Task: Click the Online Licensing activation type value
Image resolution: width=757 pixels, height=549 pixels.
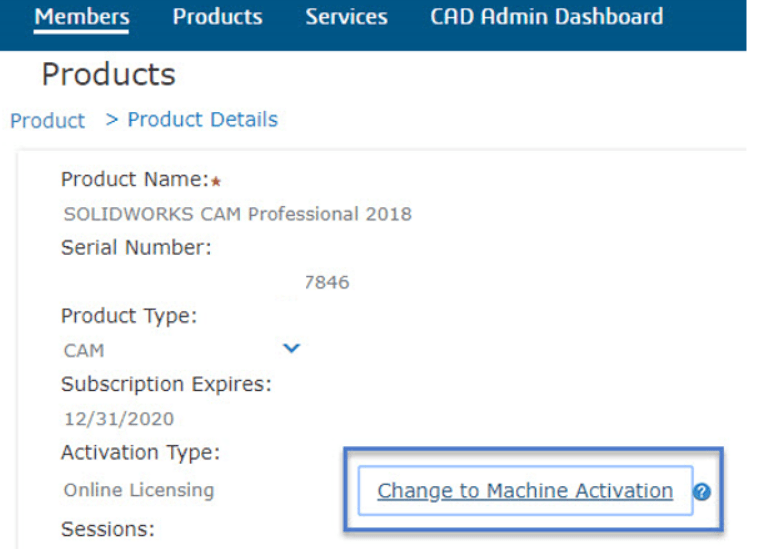Action: pos(139,490)
